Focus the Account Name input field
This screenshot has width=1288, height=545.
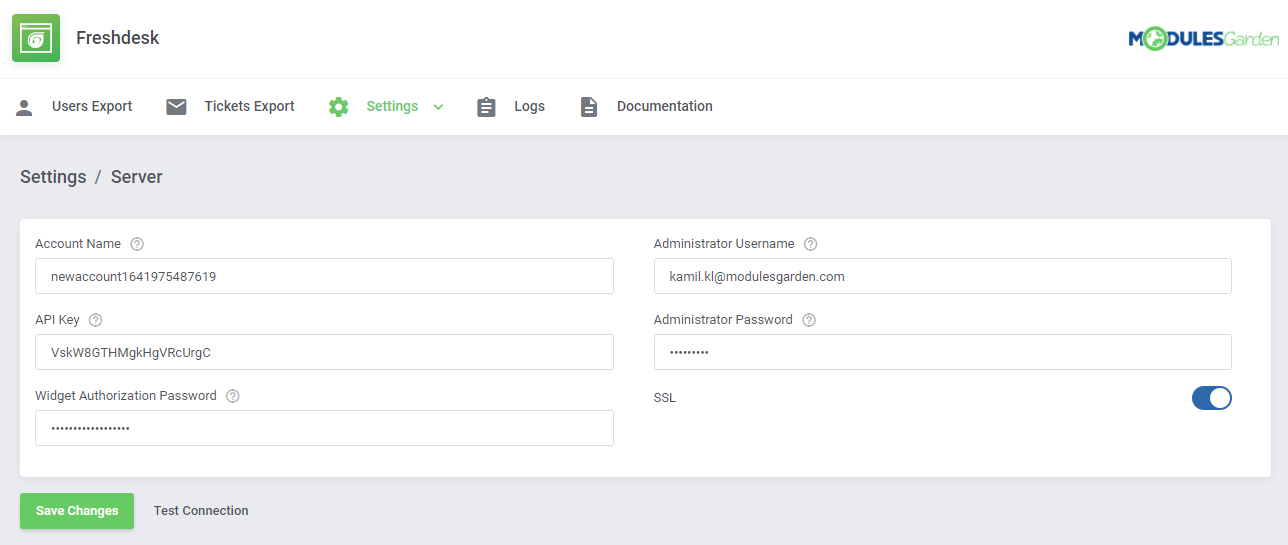point(324,276)
